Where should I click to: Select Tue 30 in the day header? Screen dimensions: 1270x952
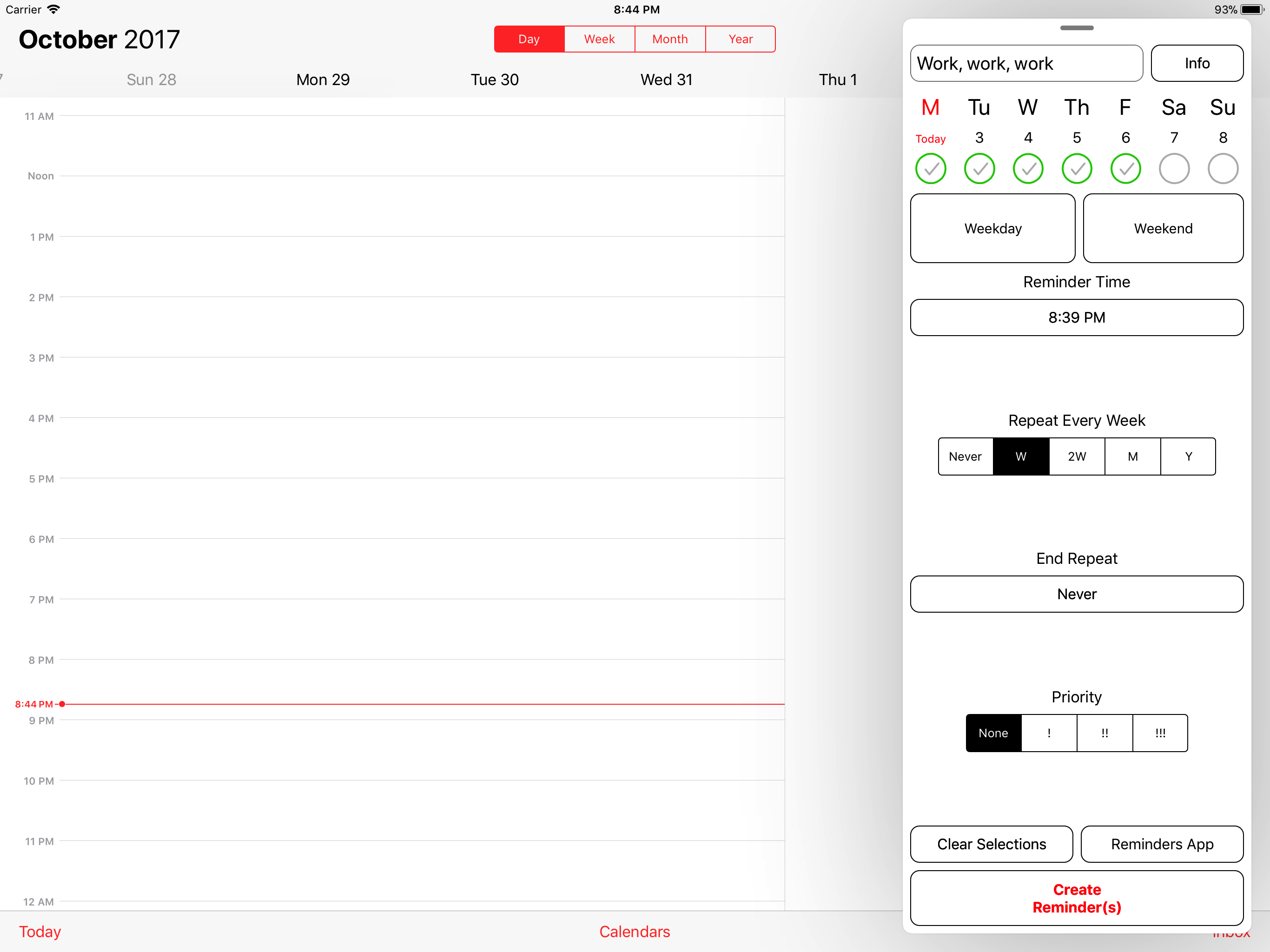[x=494, y=79]
